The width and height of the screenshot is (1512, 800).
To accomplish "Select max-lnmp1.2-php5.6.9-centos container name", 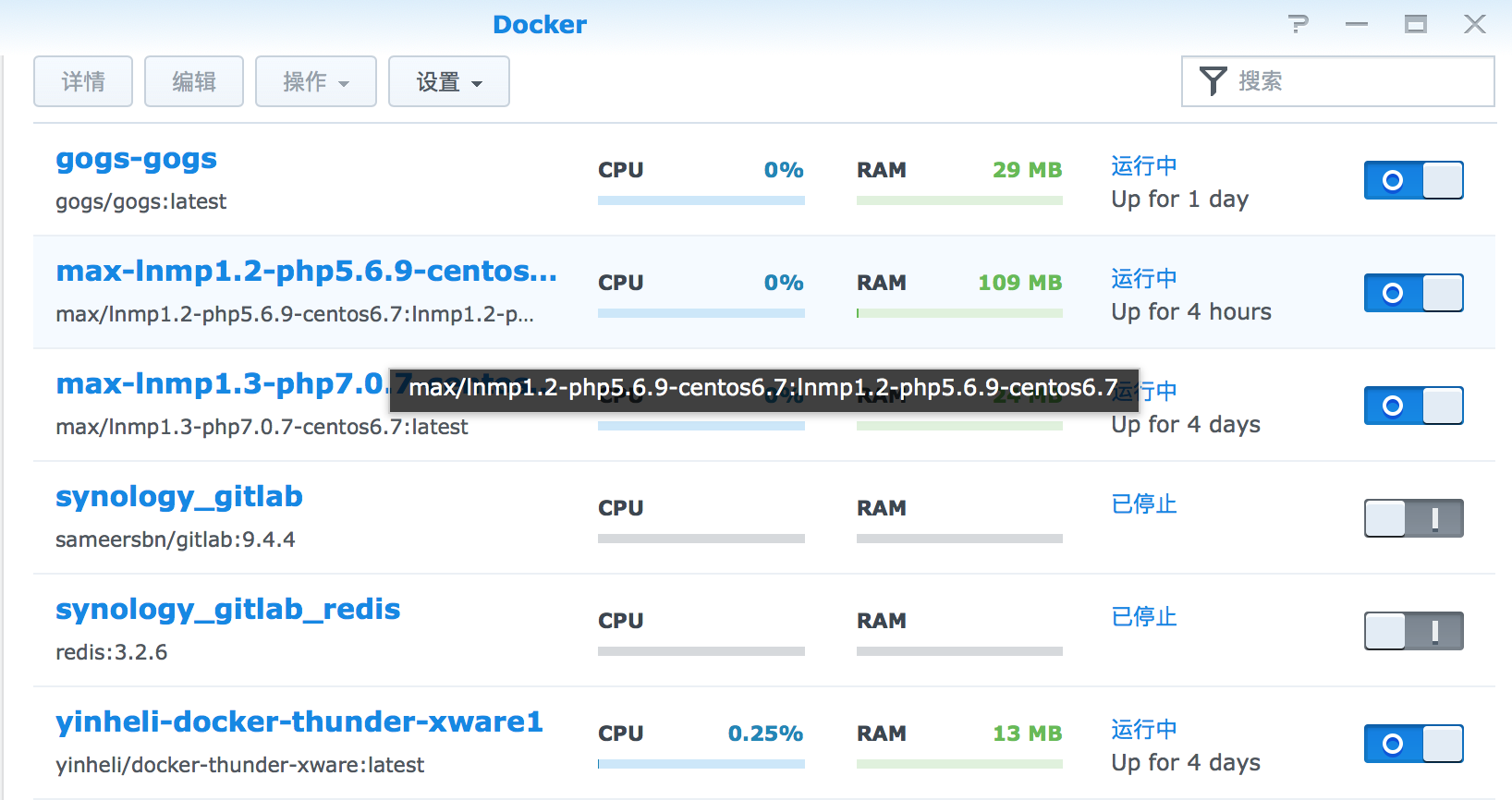I will (x=307, y=271).
